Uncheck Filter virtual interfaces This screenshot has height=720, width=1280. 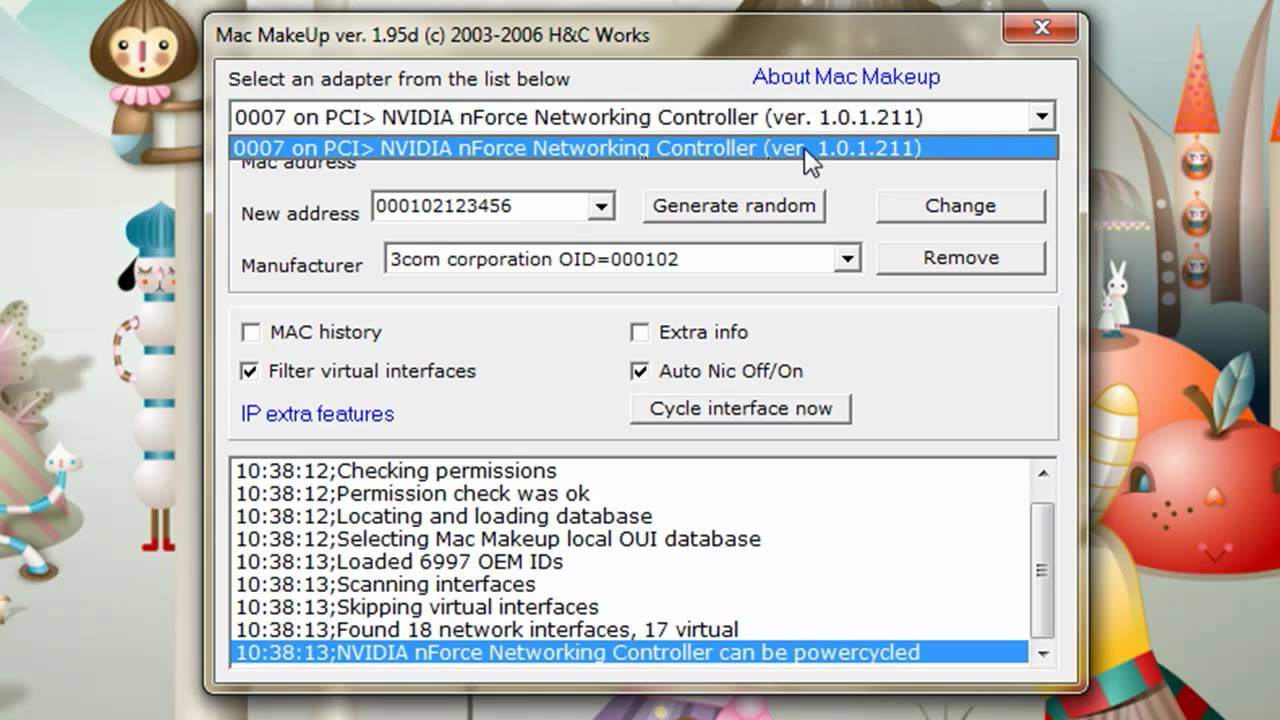coord(250,371)
